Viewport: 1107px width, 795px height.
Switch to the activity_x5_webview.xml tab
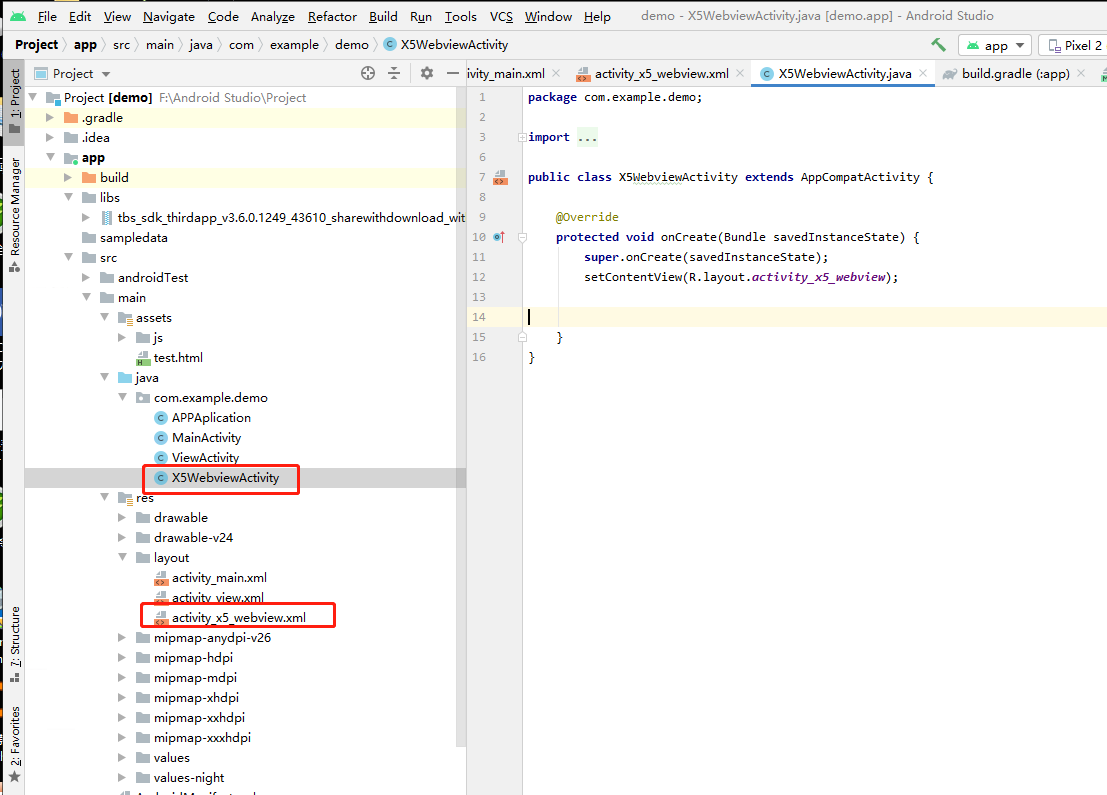tap(660, 73)
